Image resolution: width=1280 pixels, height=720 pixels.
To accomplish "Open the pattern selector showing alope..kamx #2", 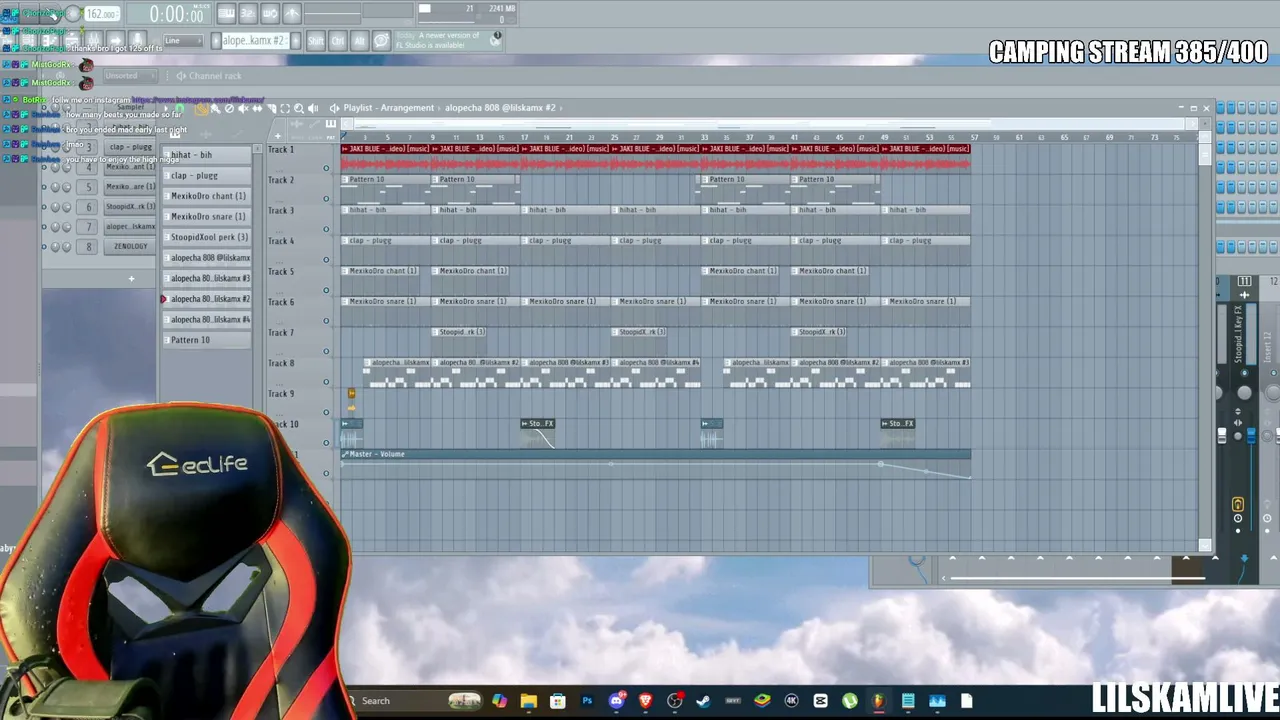I will pos(254,40).
